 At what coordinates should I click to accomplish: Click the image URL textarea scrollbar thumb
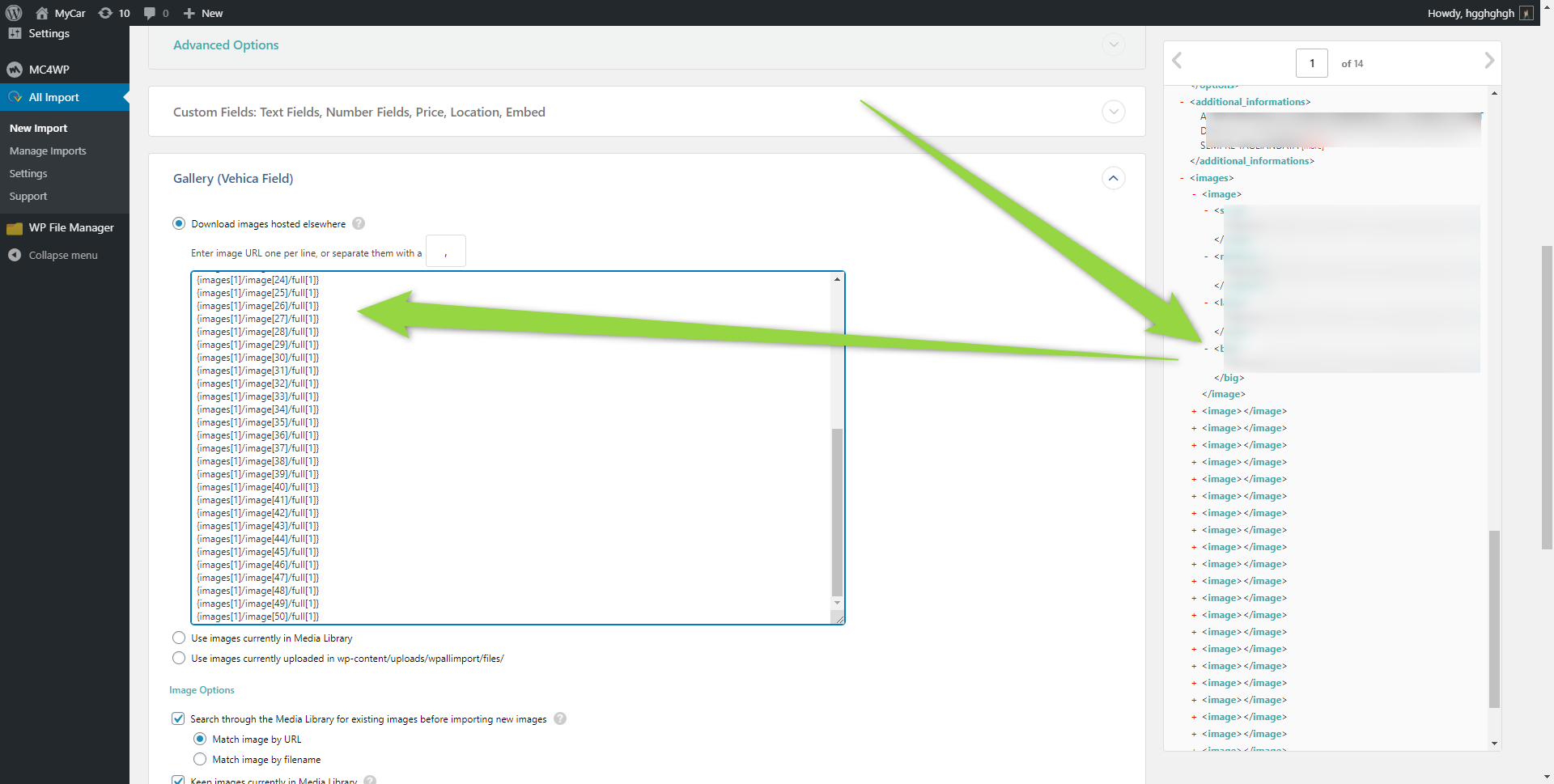click(837, 512)
